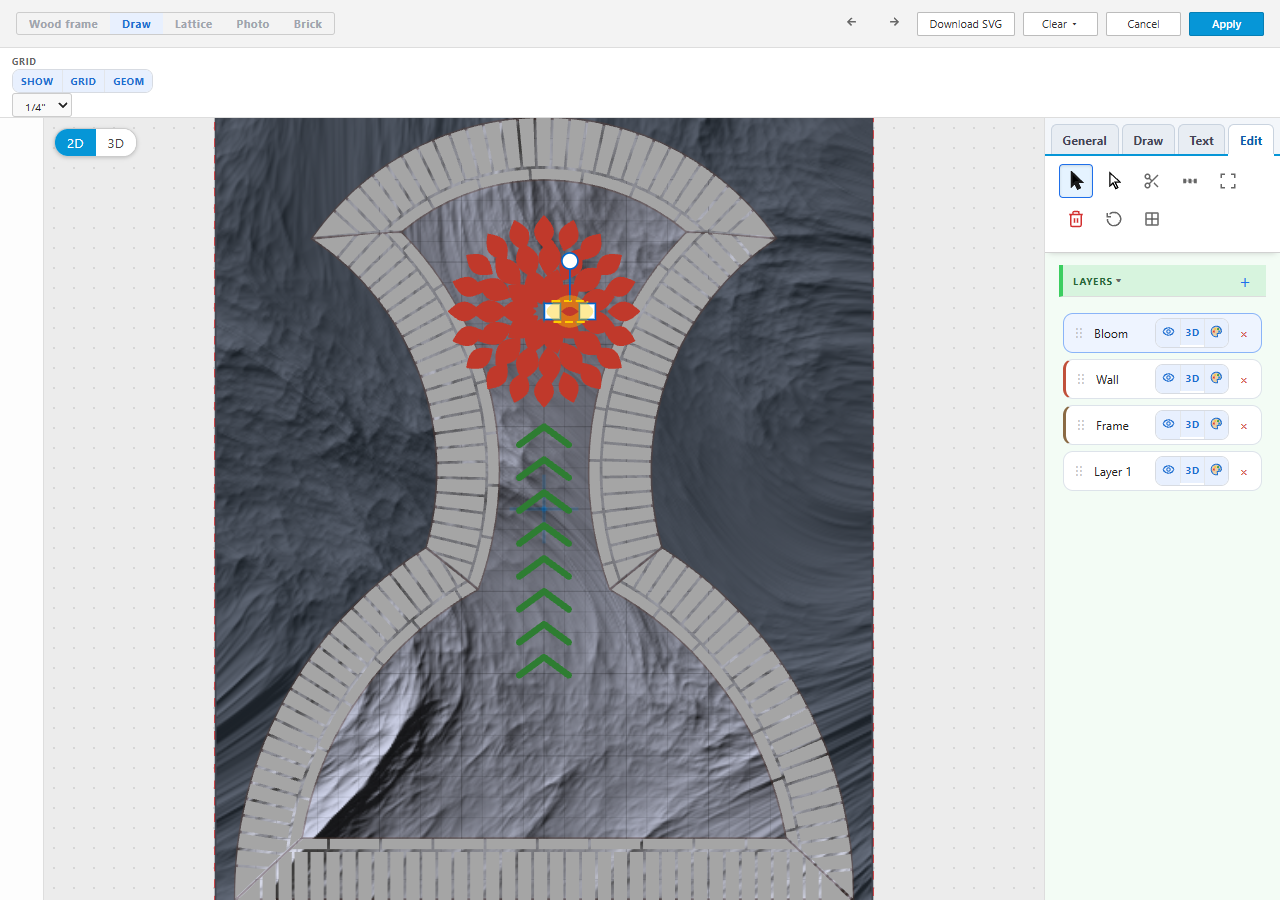Toggle visibility of Frame layer
This screenshot has width=1280, height=900.
[x=1168, y=425]
